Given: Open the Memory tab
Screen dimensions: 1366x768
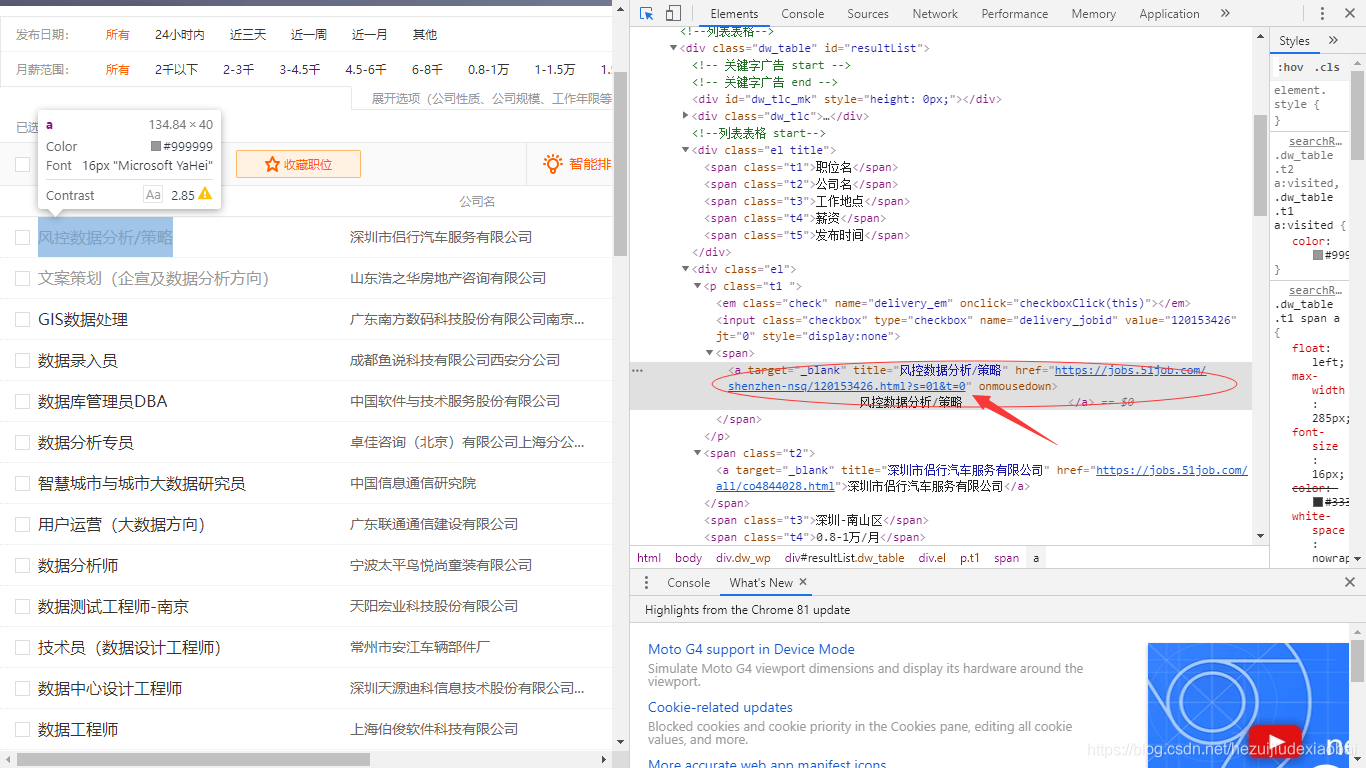Looking at the screenshot, I should [1093, 14].
